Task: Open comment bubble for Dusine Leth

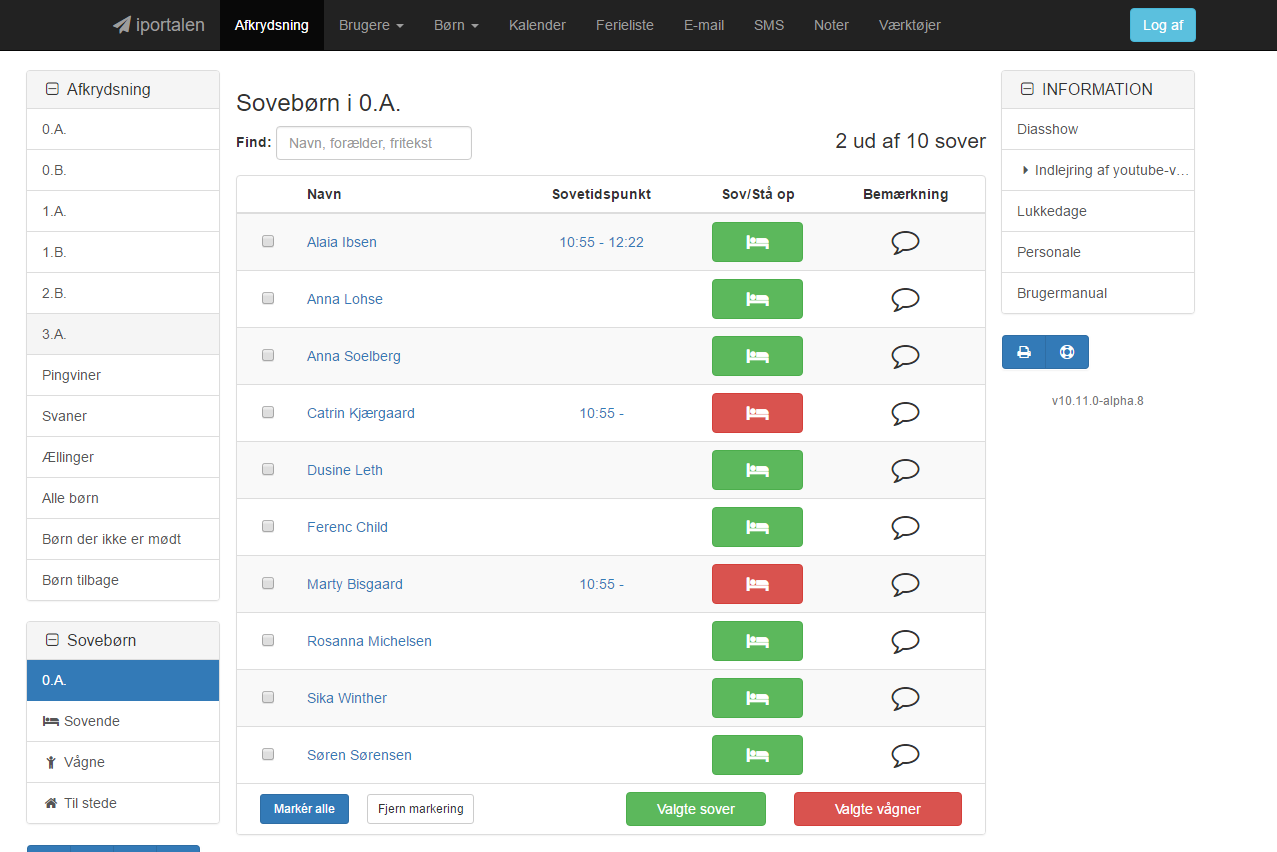Action: [905, 470]
